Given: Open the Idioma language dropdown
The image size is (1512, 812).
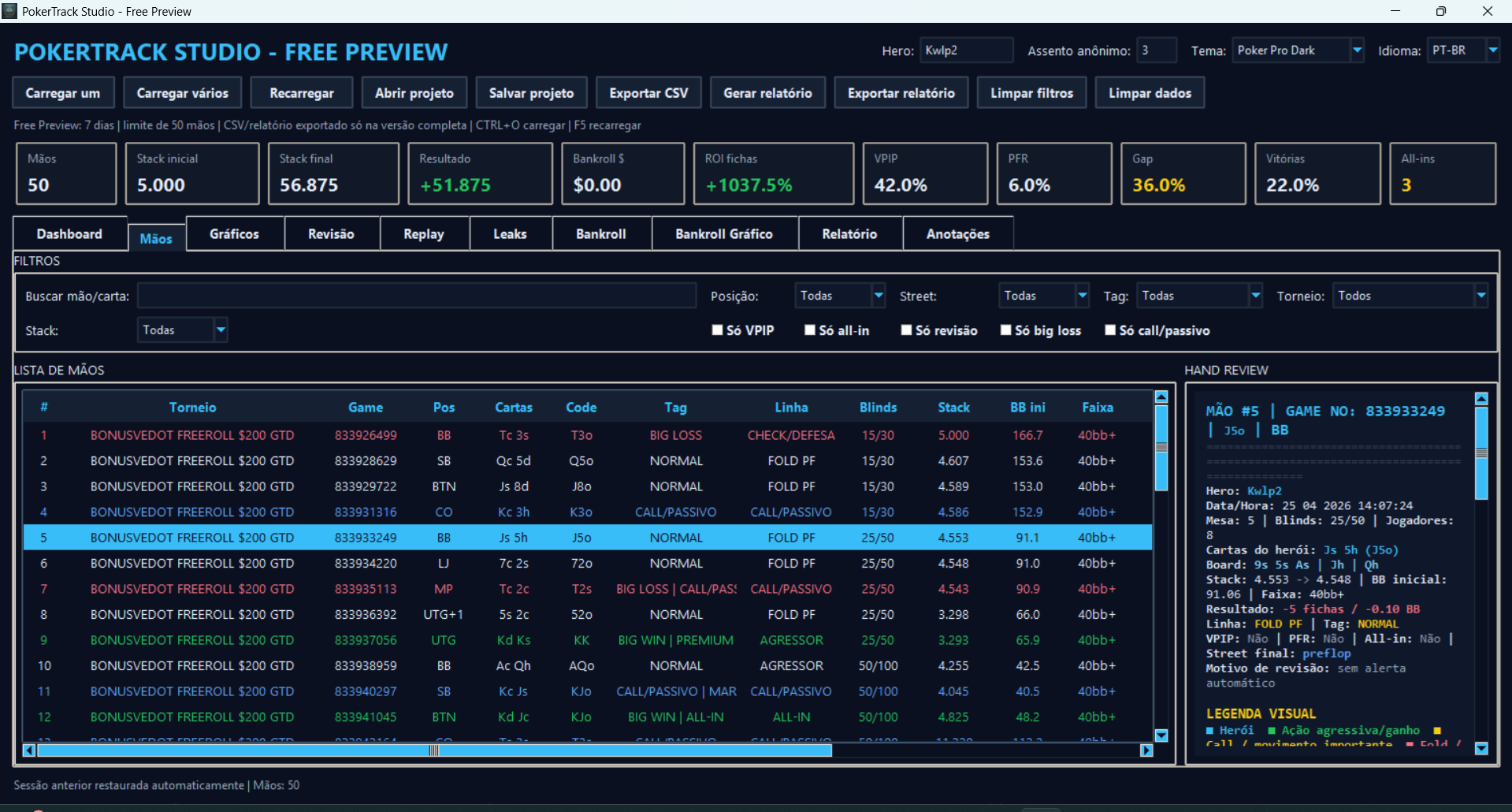Looking at the screenshot, I should point(1492,50).
